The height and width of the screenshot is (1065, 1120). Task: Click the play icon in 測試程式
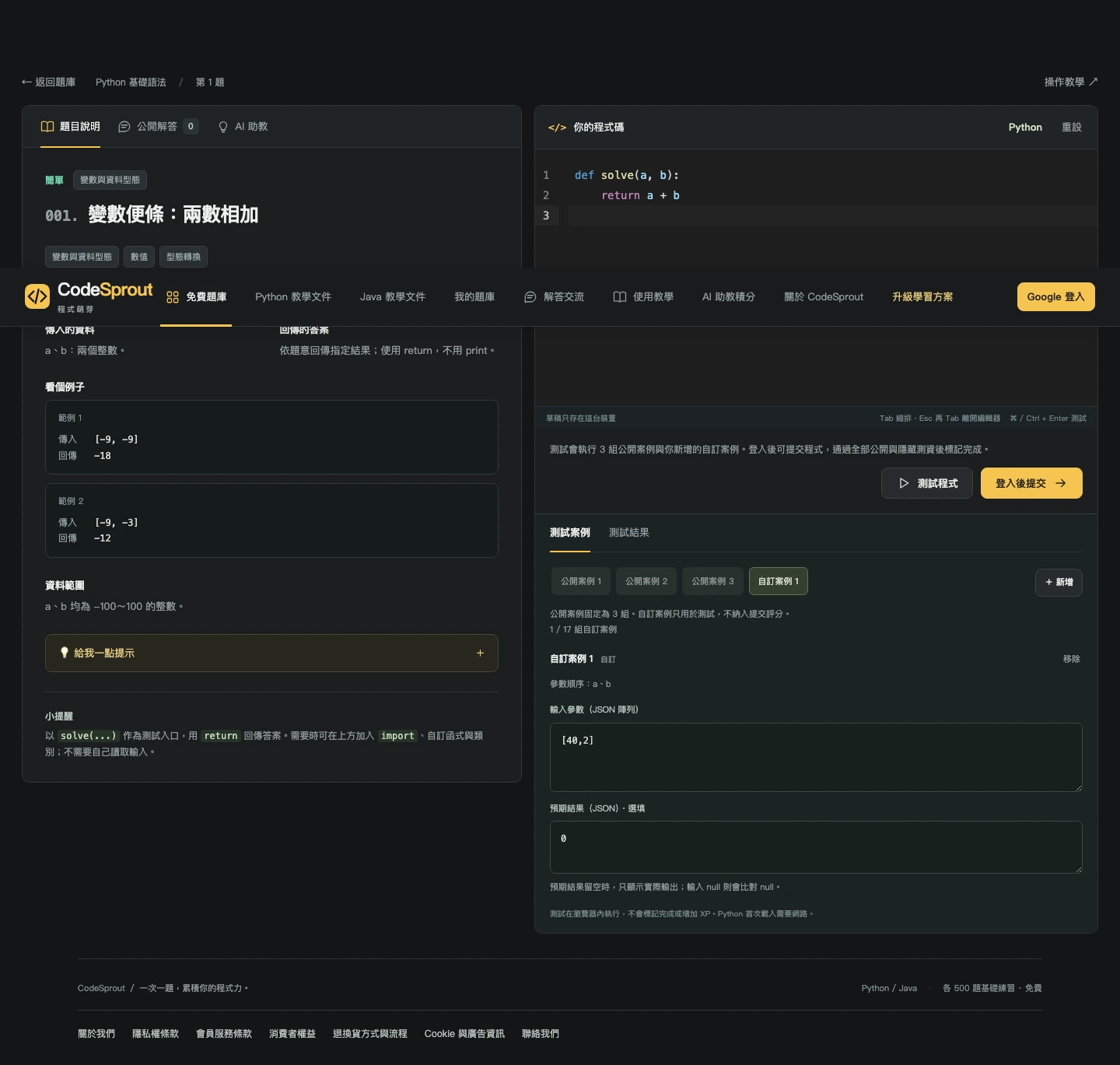pos(904,483)
